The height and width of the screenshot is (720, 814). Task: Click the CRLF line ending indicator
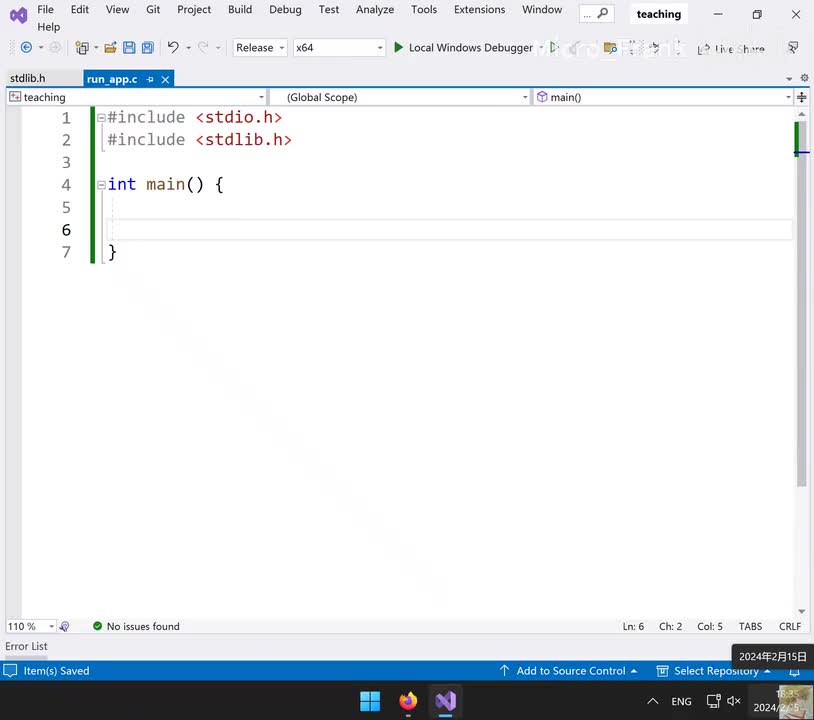tap(790, 626)
